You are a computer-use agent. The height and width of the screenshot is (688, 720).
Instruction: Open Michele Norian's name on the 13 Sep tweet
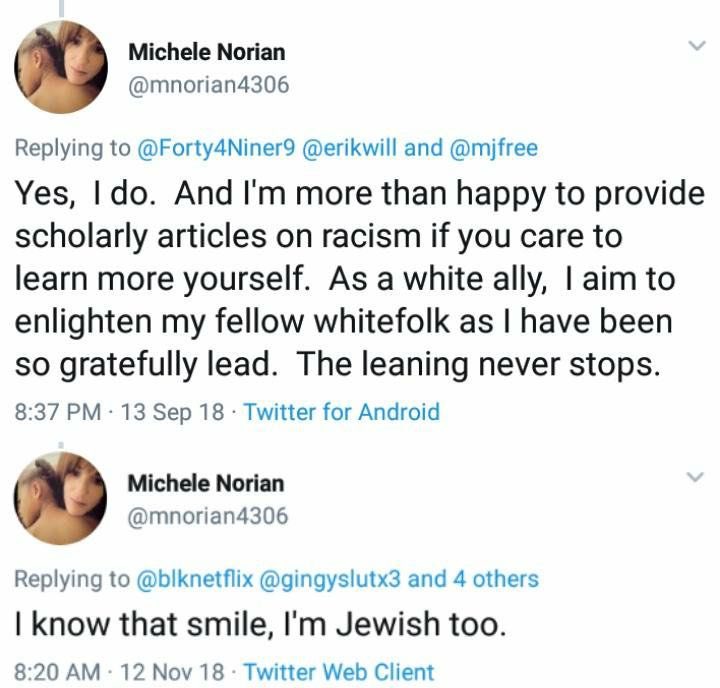pyautogui.click(x=206, y=52)
